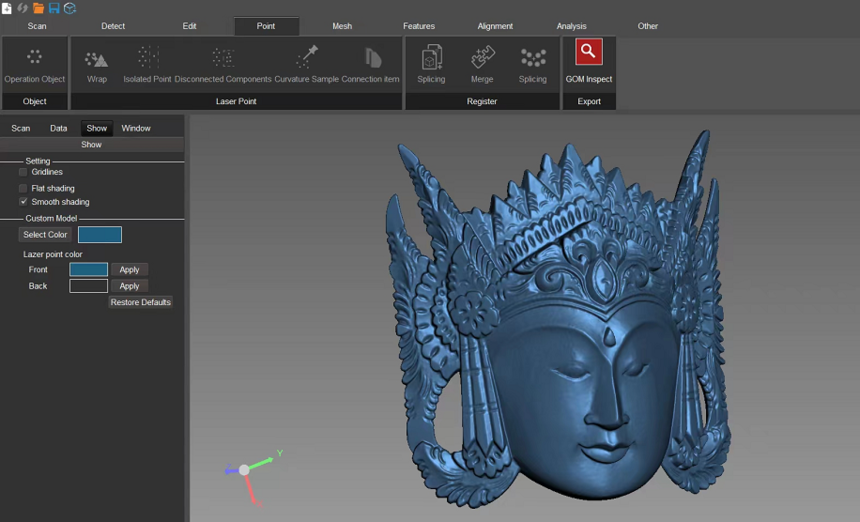
Task: Click the Laser Point group label
Action: tap(236, 101)
